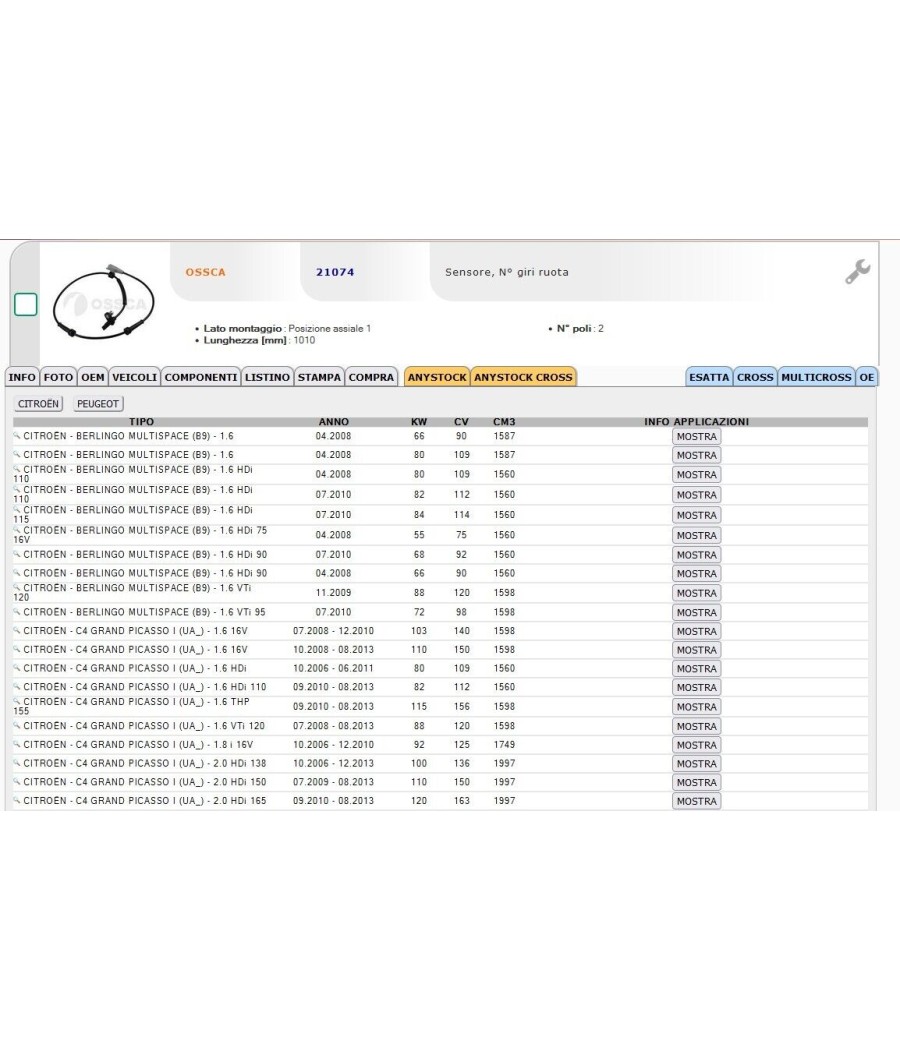Click the INFO APPLICAZIONI column header
Image resolution: width=900 pixels, height=1050 pixels.
coord(696,422)
